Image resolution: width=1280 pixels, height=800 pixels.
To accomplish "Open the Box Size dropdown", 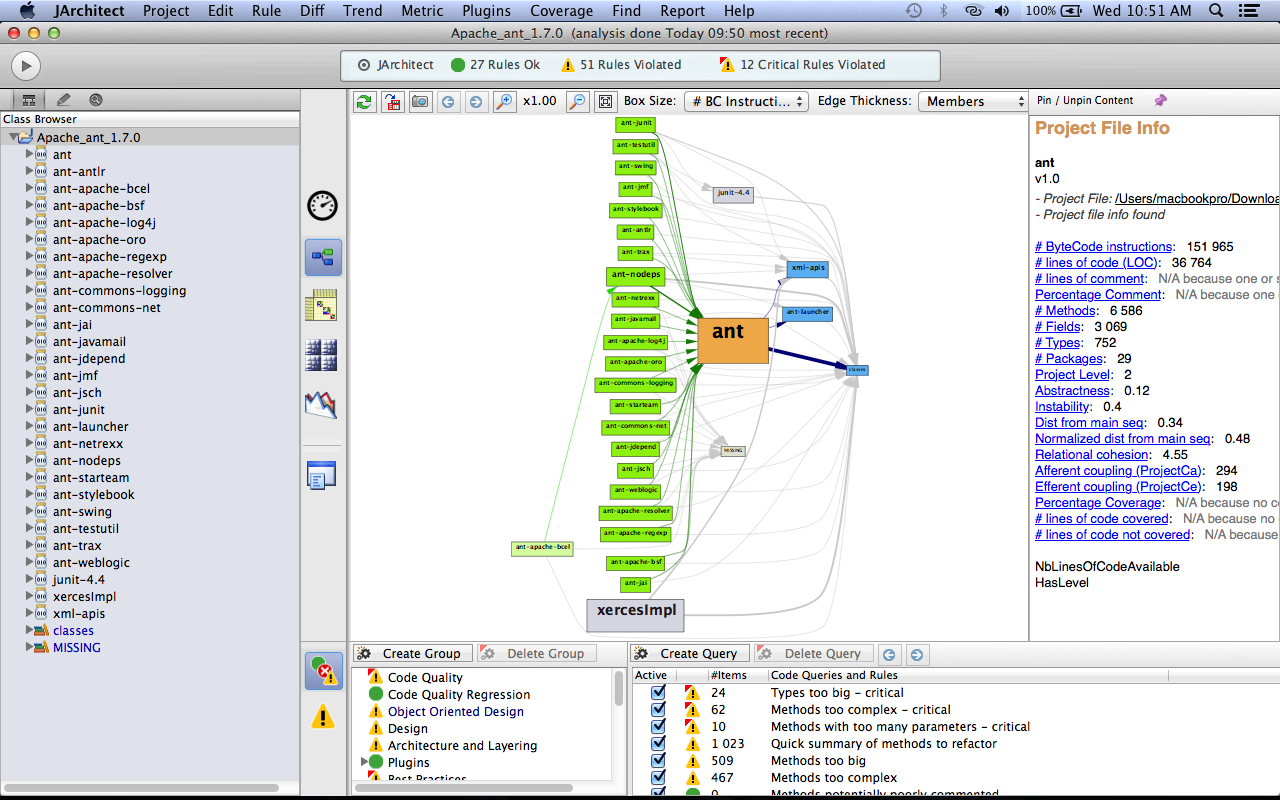I will [746, 101].
